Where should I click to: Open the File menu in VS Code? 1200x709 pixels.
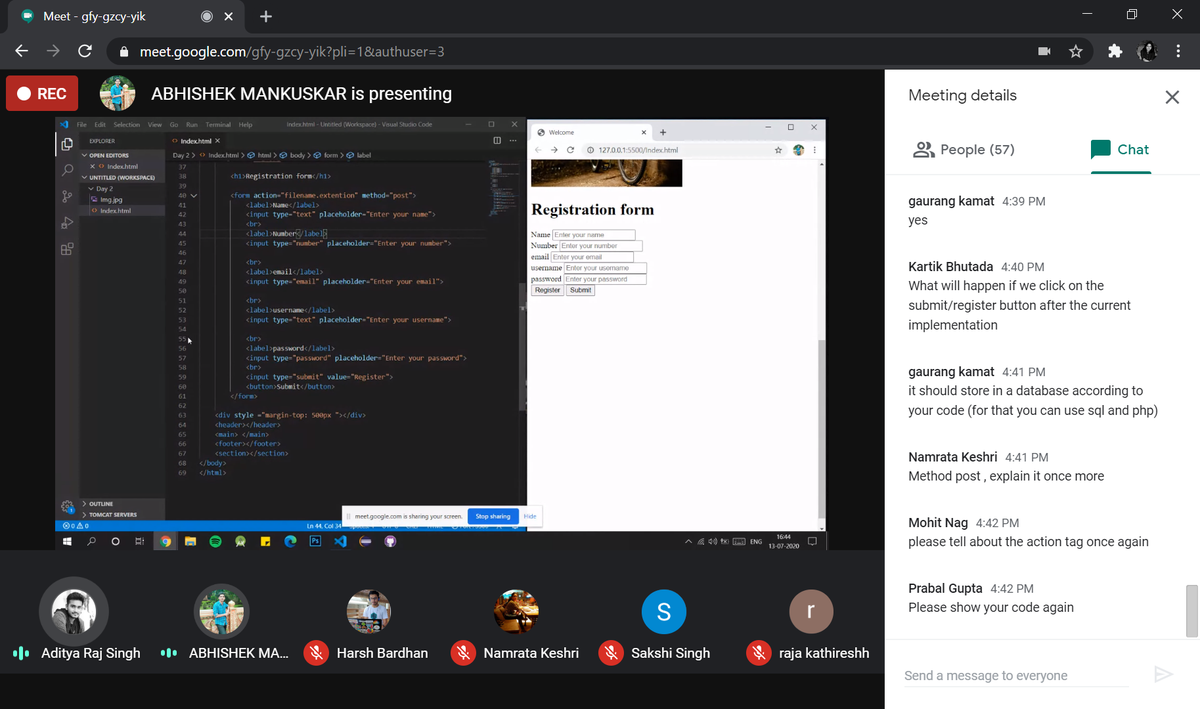82,125
